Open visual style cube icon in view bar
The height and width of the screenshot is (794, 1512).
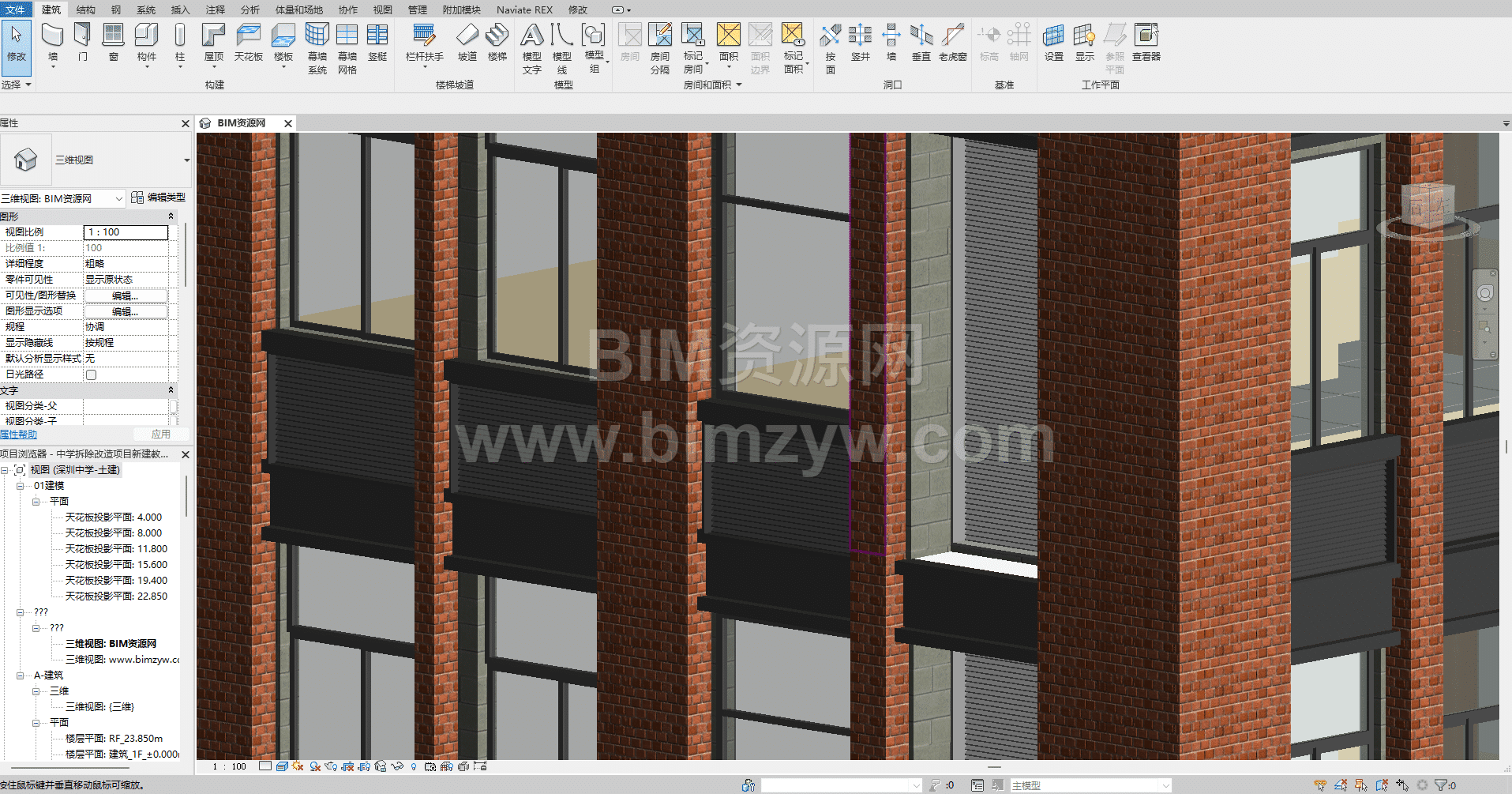point(282,766)
